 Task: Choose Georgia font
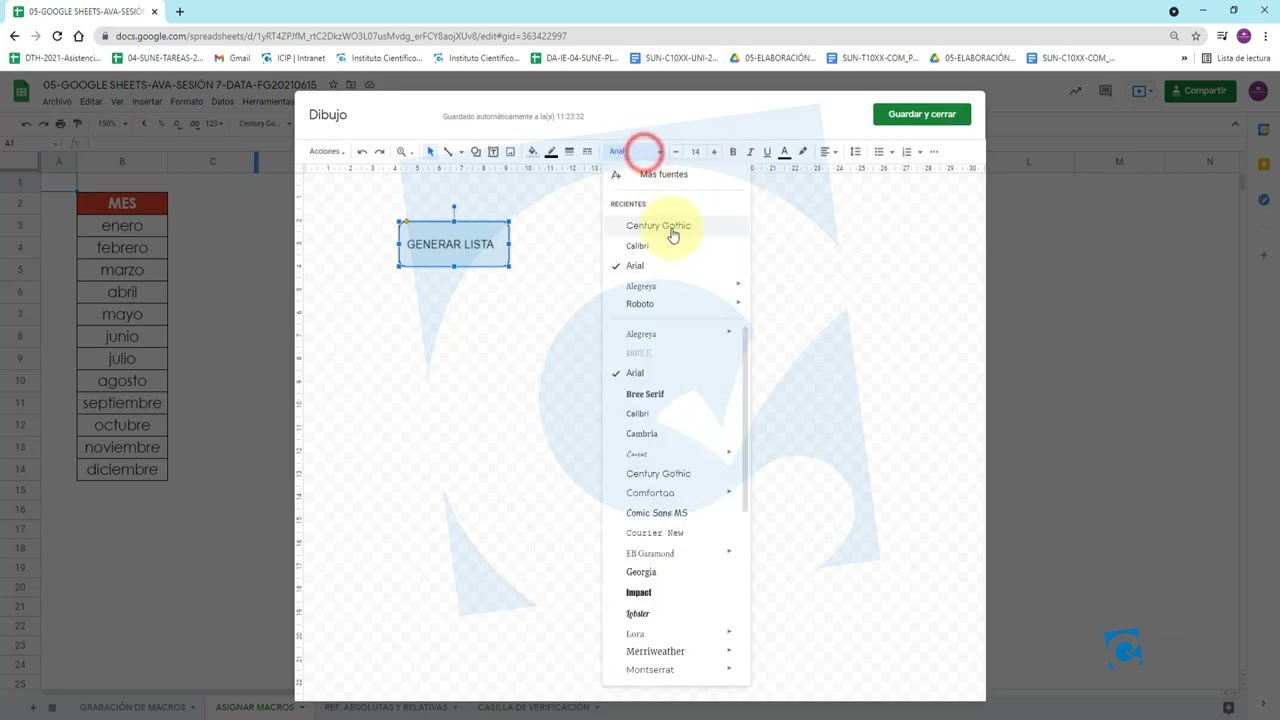641,572
